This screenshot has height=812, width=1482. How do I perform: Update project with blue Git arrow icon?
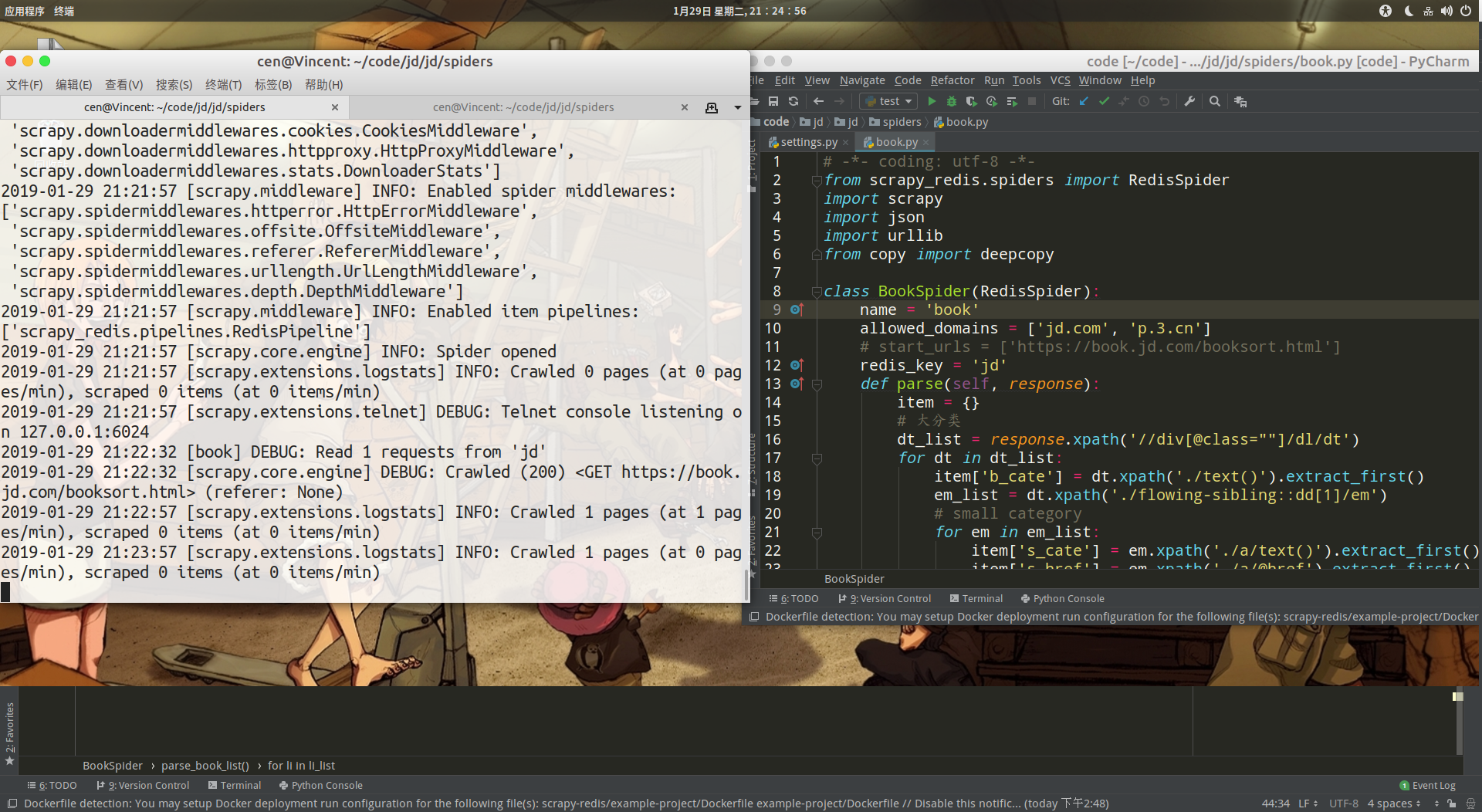point(1084,101)
